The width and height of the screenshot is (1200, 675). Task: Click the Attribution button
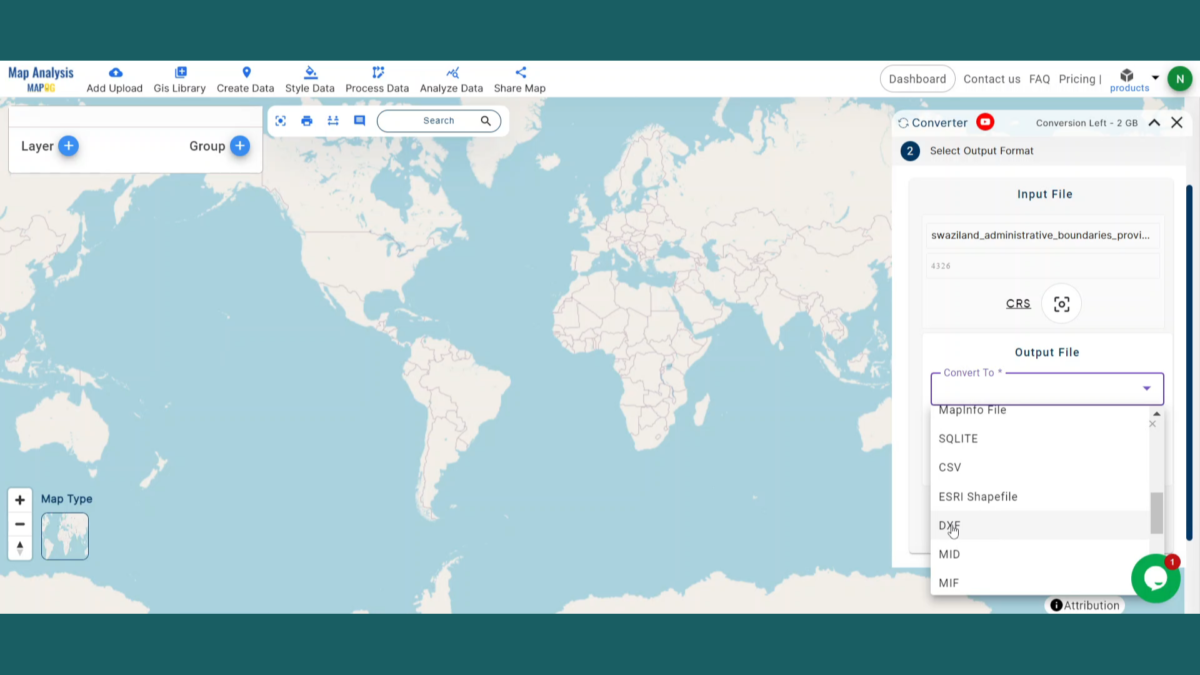point(1085,605)
